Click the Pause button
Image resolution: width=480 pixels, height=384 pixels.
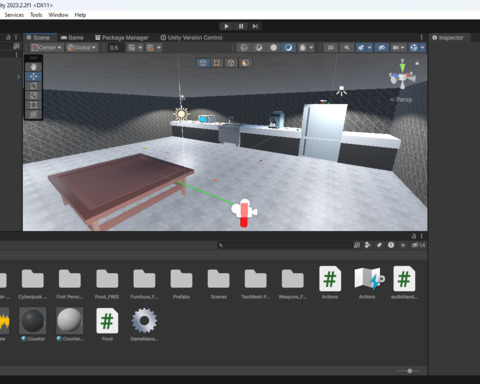coord(241,26)
